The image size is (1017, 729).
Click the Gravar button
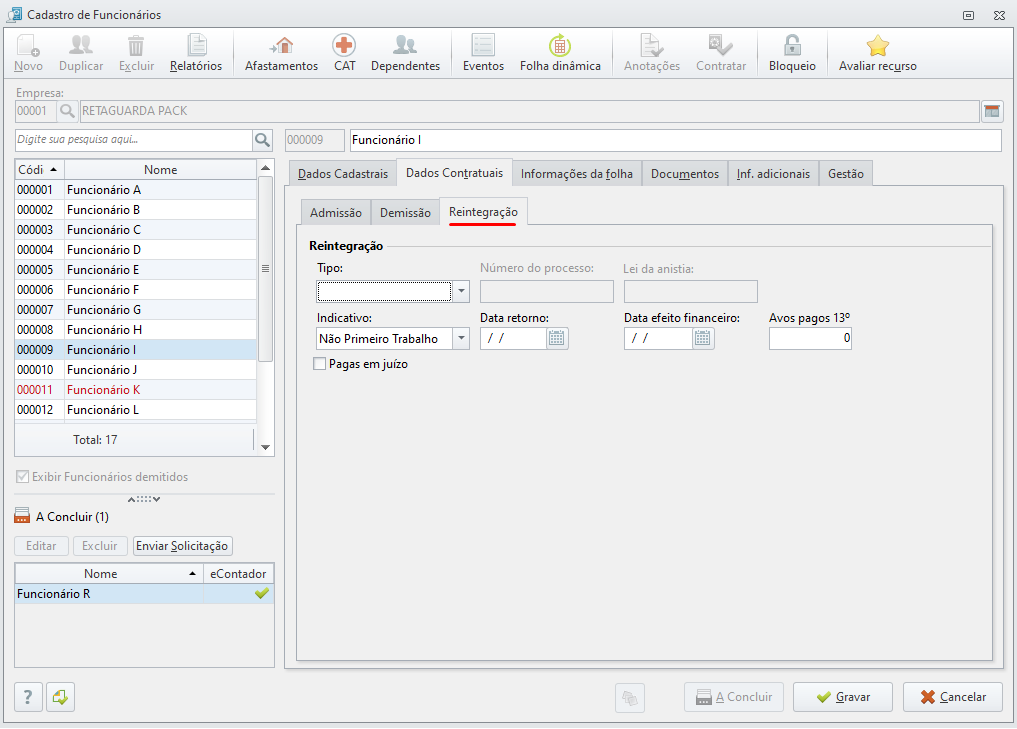point(843,697)
